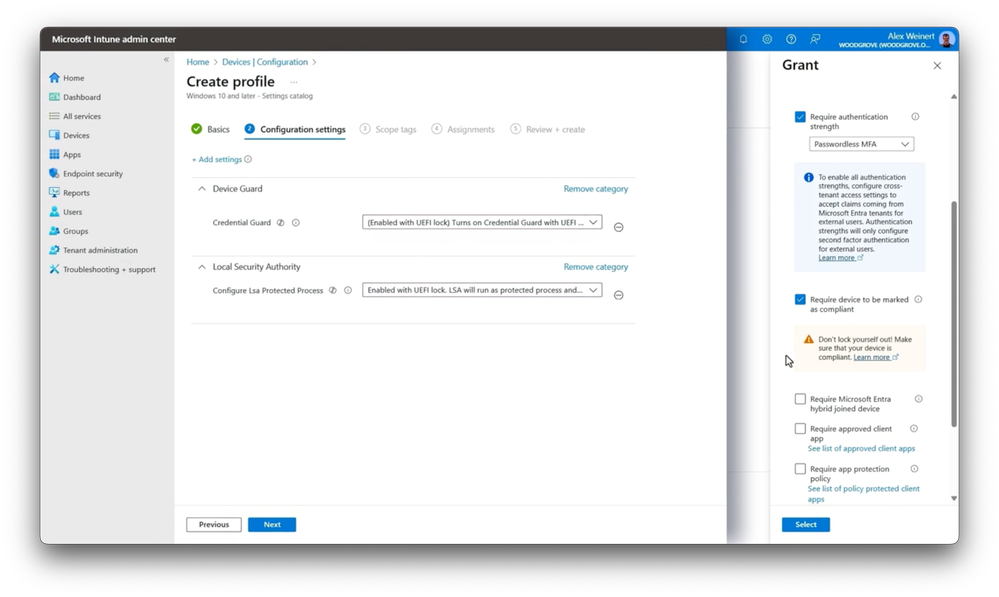Remove Configure Lsa Protected Process setting
Image resolution: width=999 pixels, height=597 pixels.
tap(618, 295)
